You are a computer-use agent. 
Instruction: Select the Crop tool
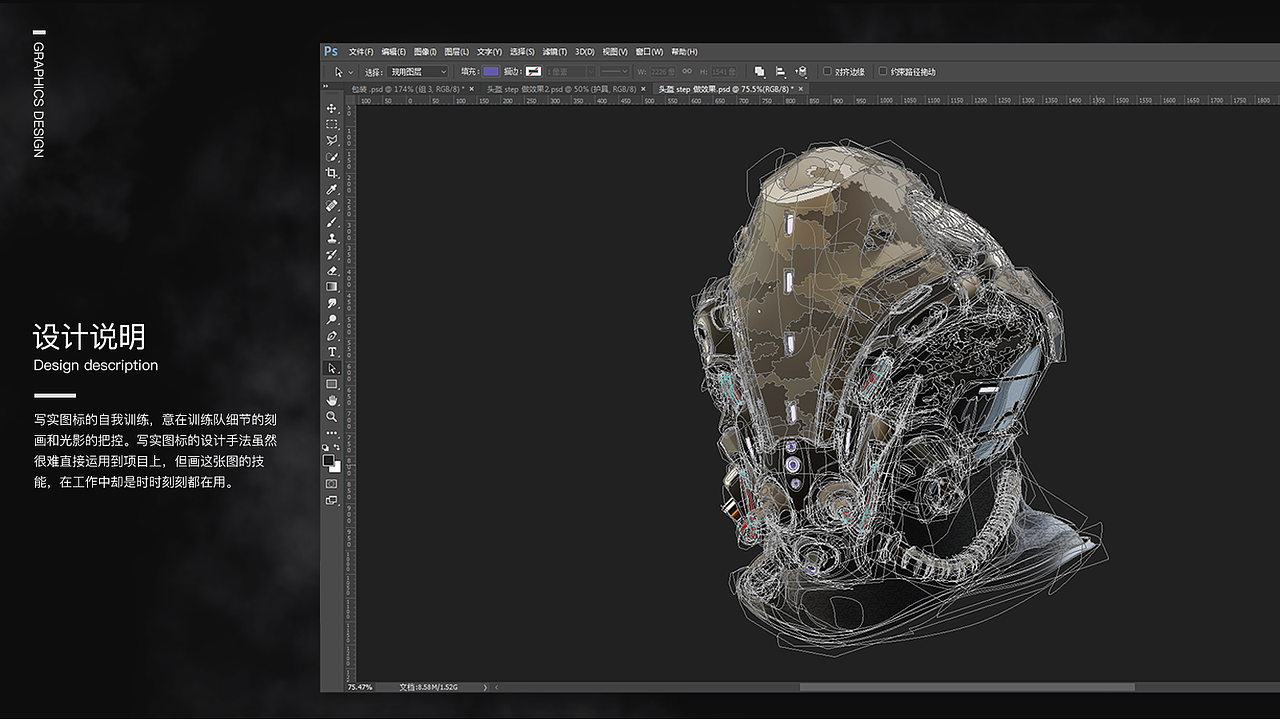(332, 173)
